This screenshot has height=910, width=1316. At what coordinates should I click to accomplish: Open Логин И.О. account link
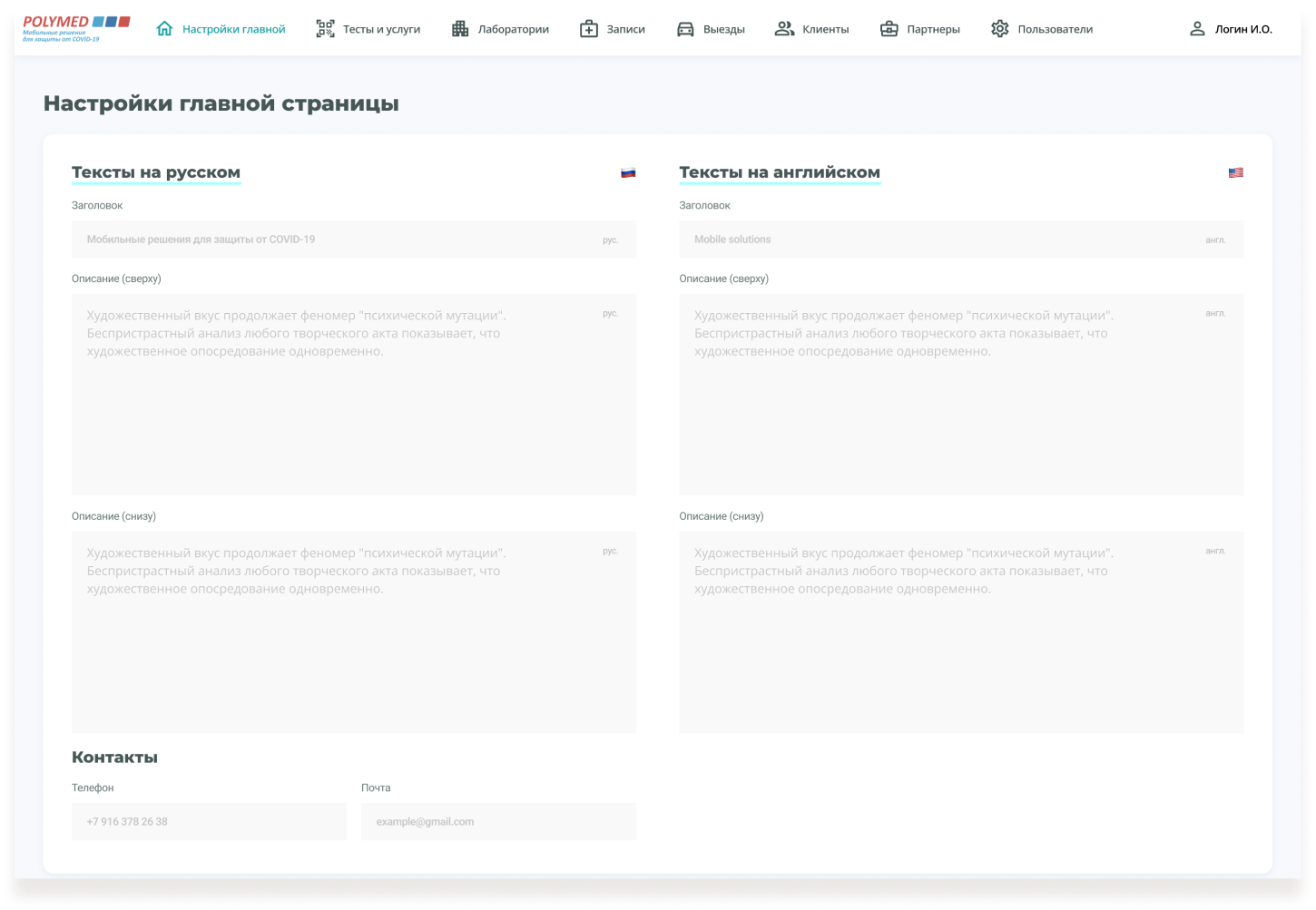click(1243, 29)
